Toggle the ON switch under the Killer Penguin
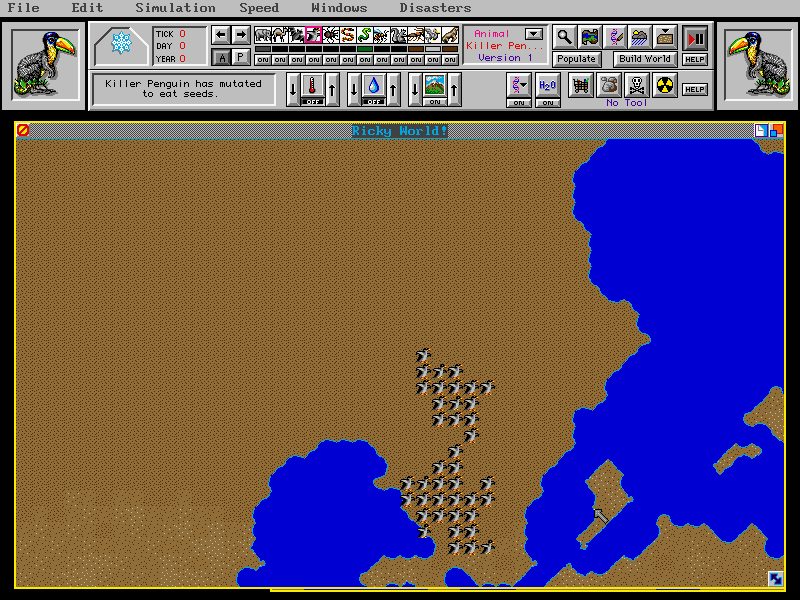This screenshot has width=800, height=600. click(x=314, y=60)
